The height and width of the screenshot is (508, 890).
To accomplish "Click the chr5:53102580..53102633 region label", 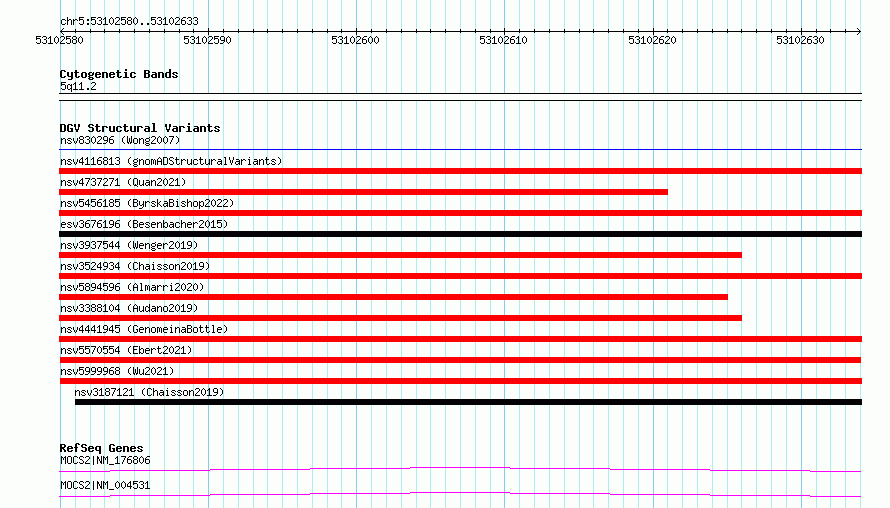I will [x=129, y=22].
